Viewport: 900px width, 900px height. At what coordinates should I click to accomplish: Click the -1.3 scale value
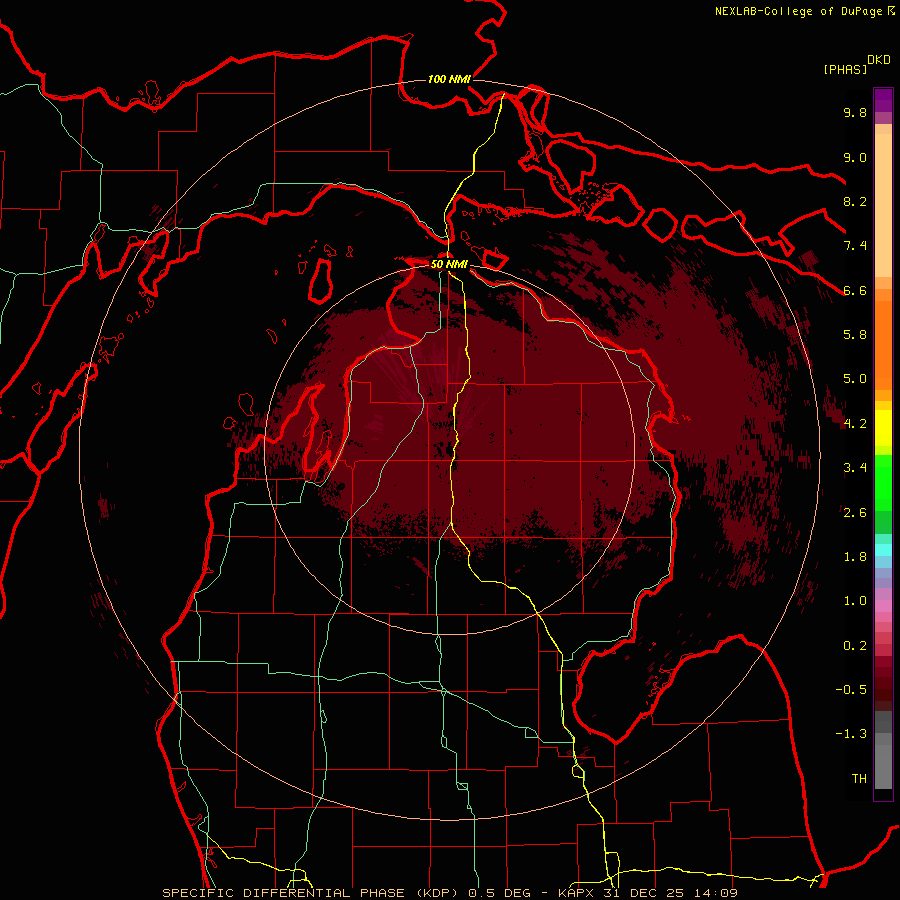pyautogui.click(x=851, y=734)
